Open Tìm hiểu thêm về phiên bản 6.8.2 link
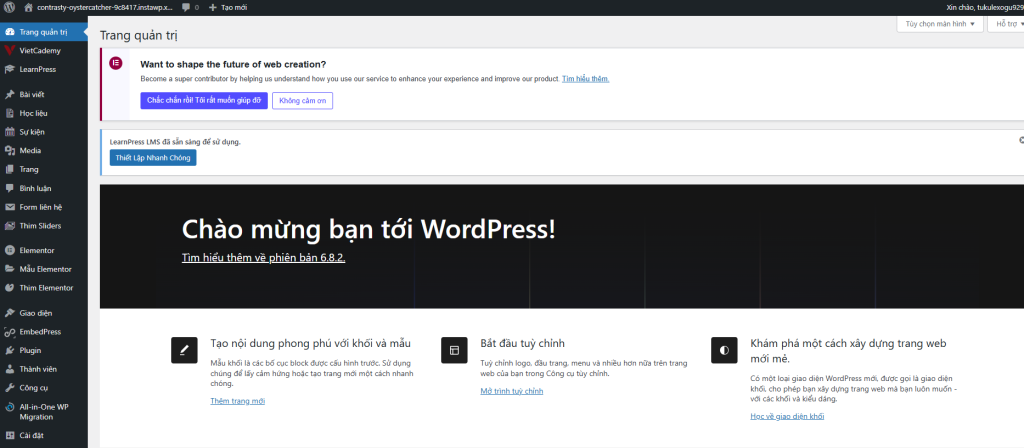 [x=263, y=257]
